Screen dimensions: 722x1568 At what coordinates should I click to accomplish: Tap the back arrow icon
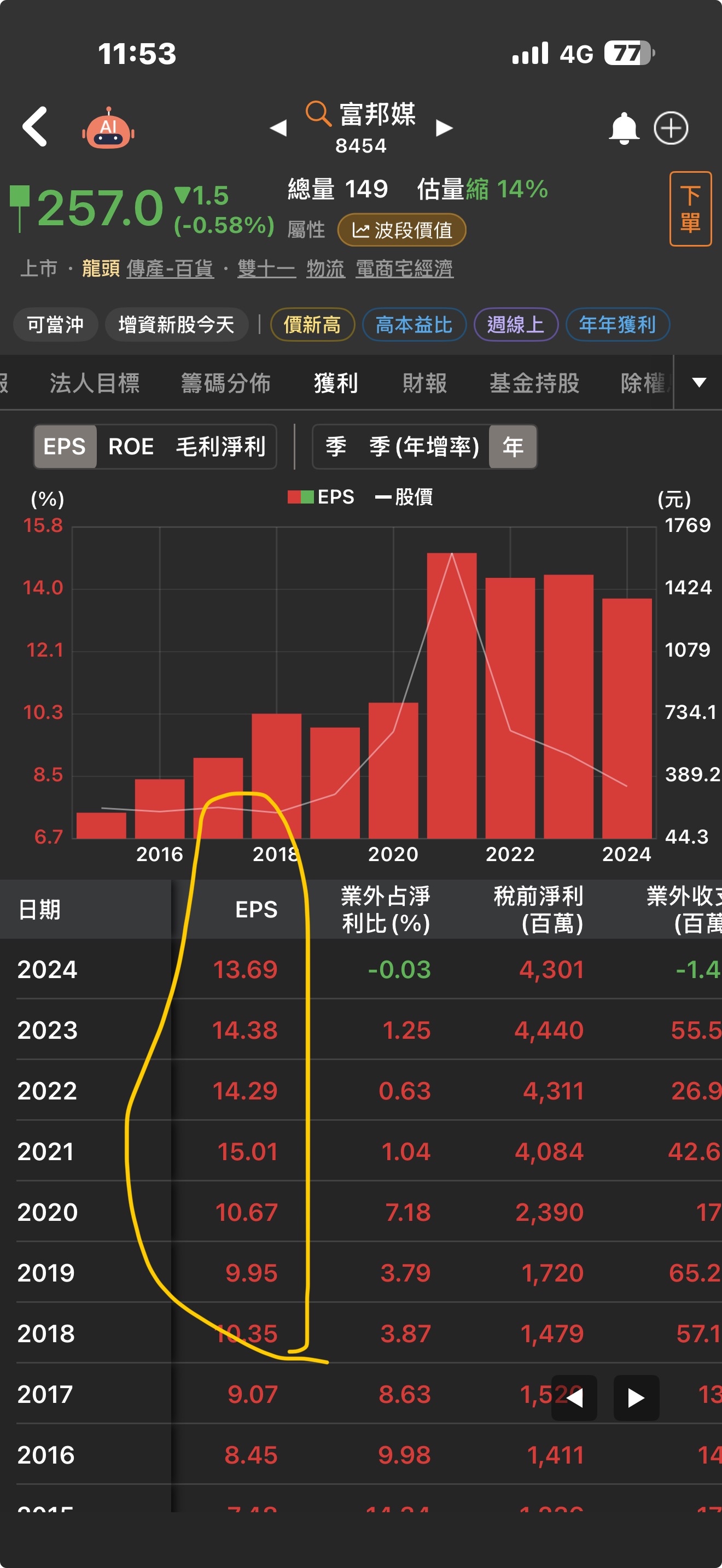(x=34, y=127)
